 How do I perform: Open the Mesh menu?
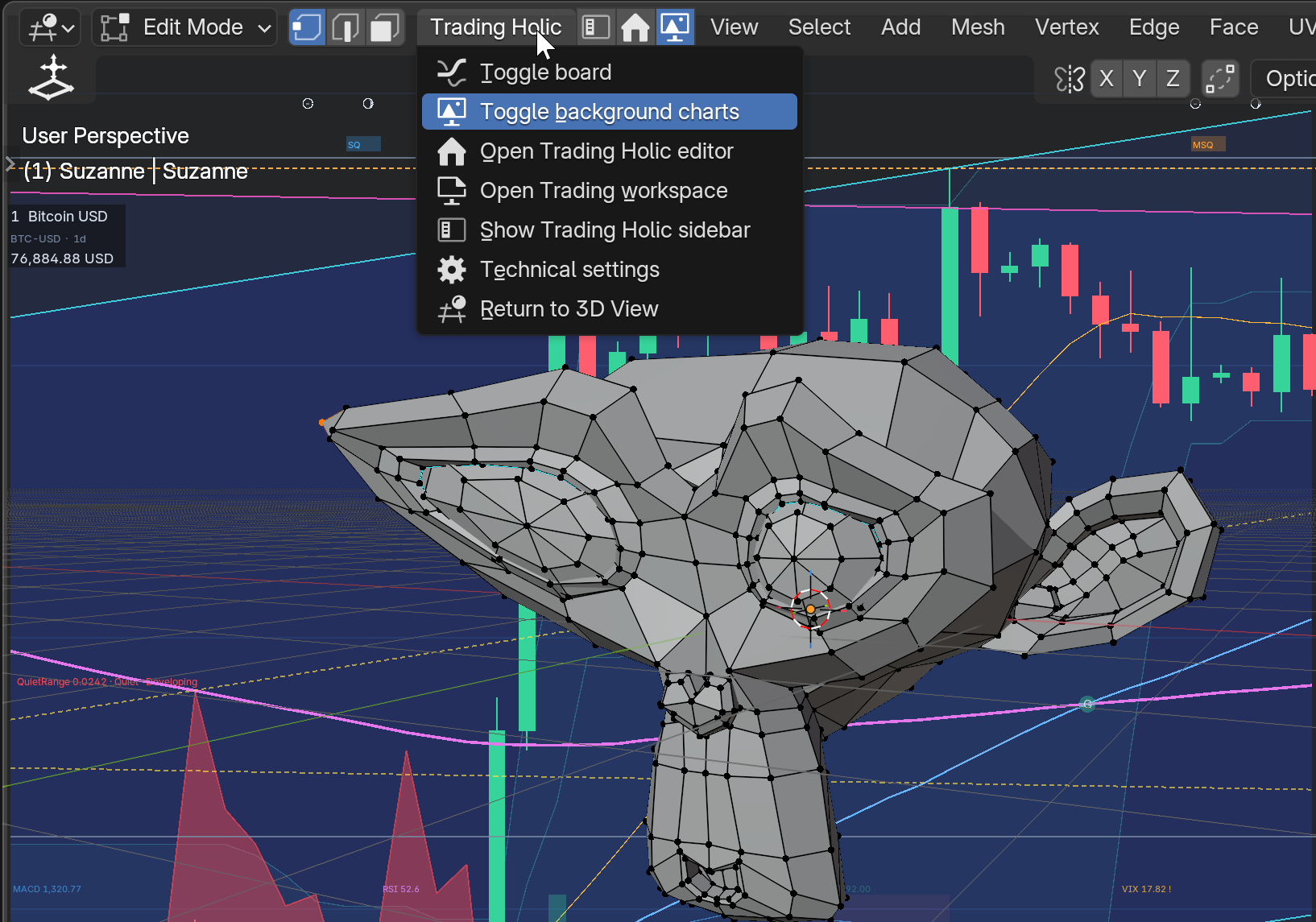pyautogui.click(x=978, y=27)
